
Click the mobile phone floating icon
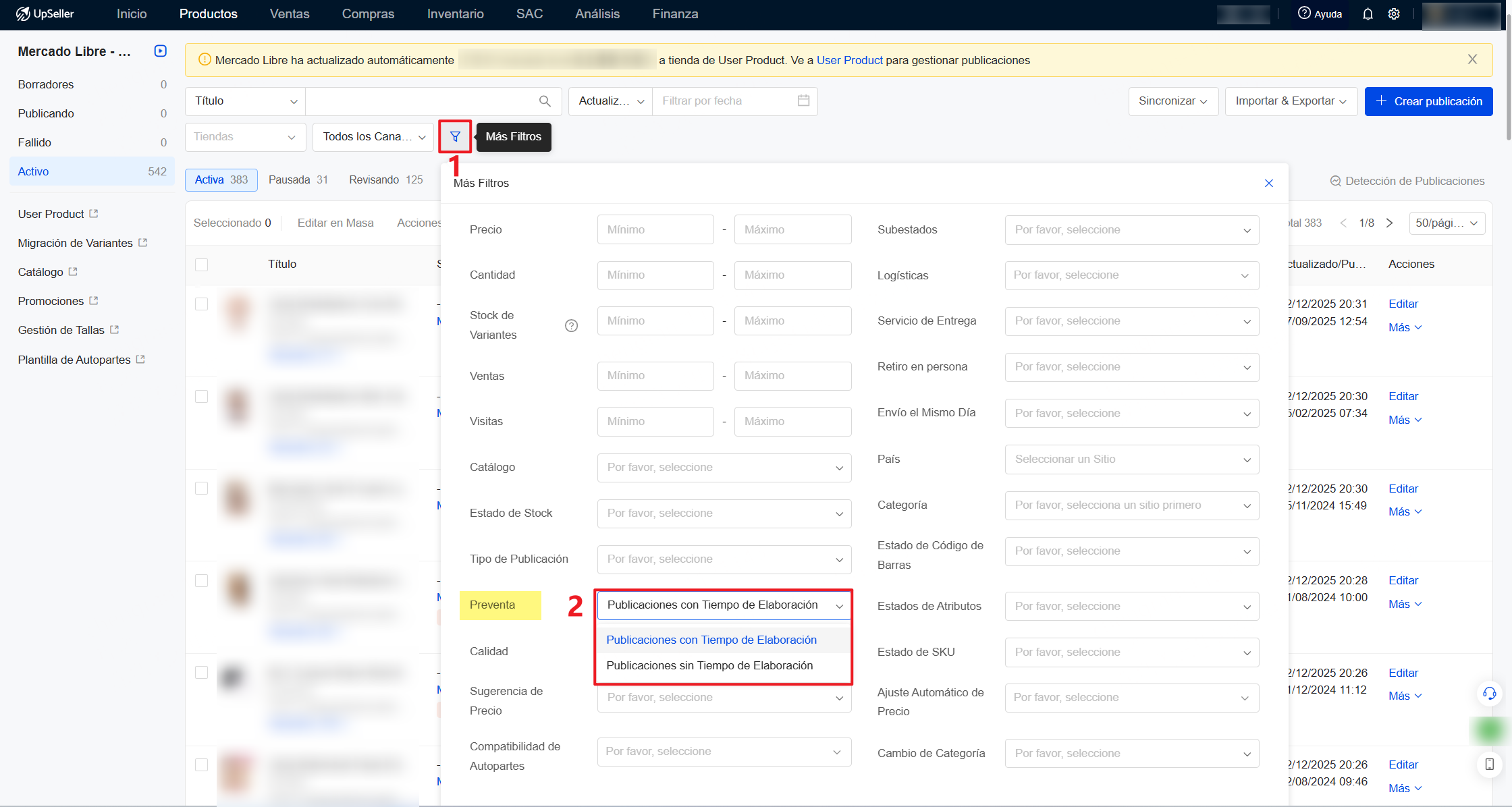1489,764
